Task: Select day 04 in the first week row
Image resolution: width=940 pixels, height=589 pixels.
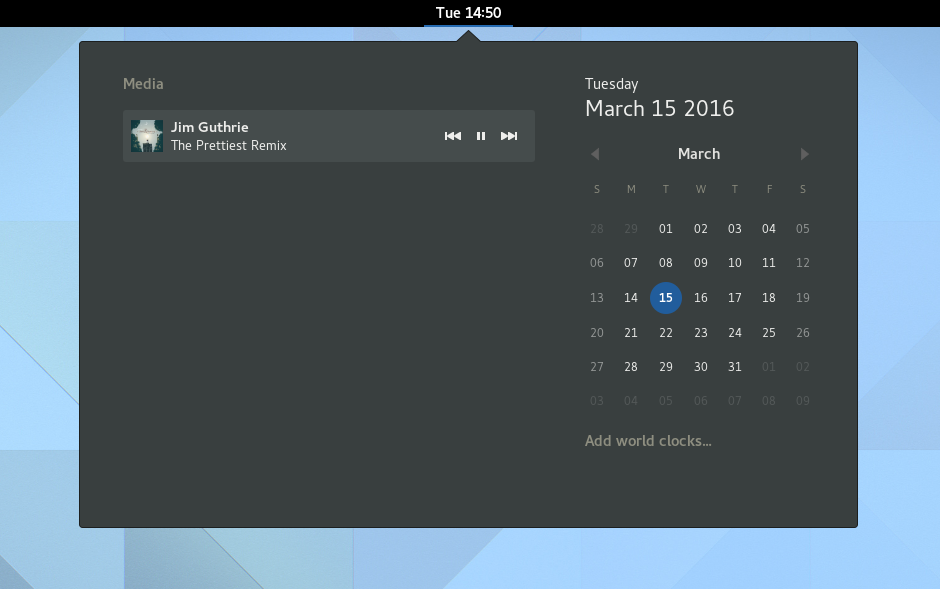Action: click(x=769, y=229)
